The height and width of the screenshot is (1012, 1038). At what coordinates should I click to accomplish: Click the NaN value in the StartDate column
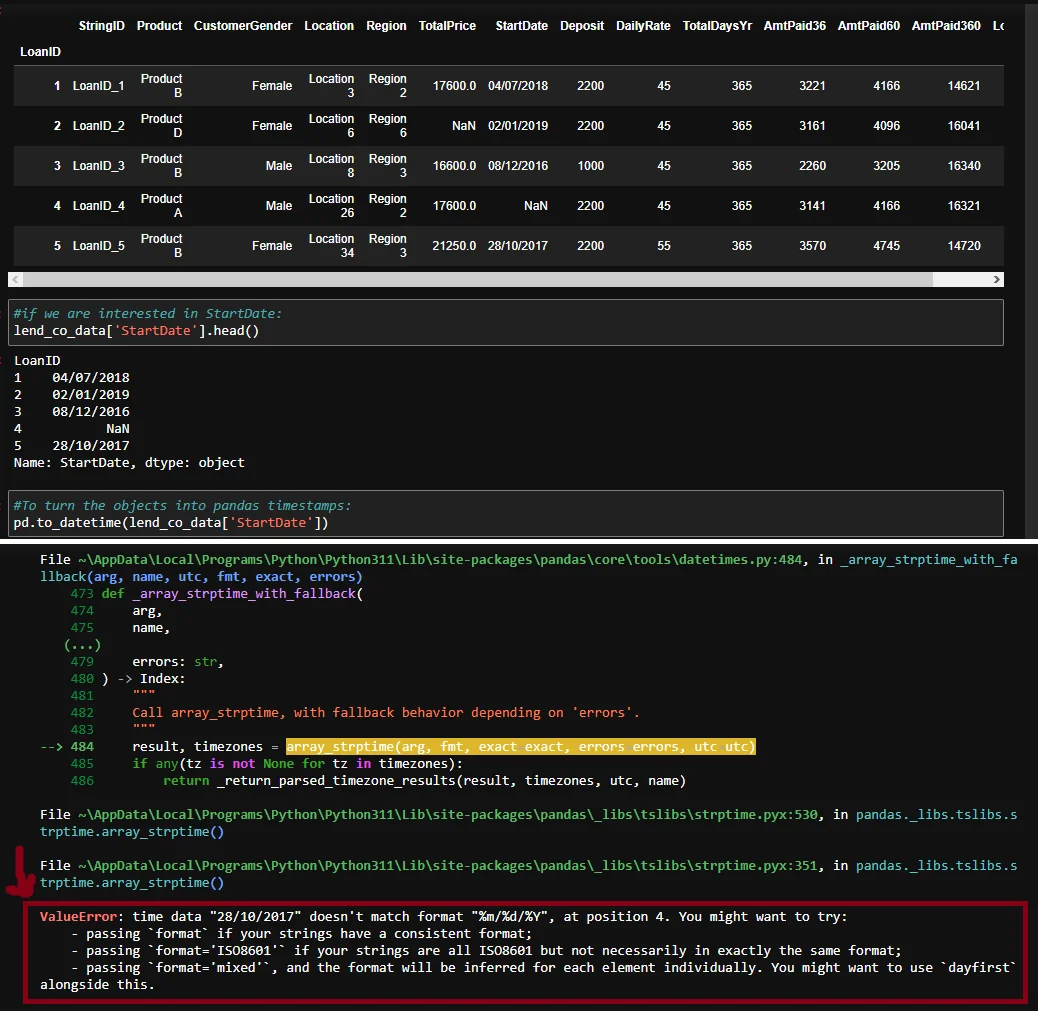tap(535, 206)
